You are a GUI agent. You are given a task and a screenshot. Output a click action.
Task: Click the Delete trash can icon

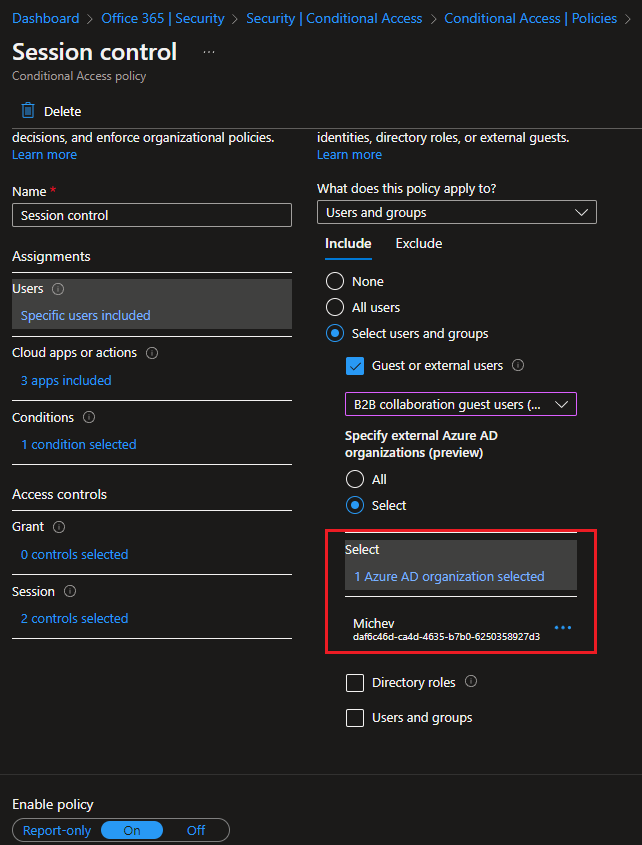click(27, 110)
